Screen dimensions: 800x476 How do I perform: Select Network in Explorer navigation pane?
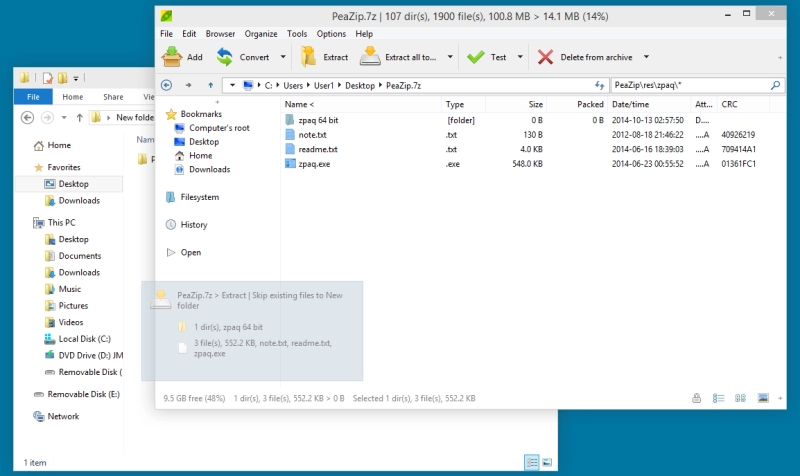click(63, 416)
